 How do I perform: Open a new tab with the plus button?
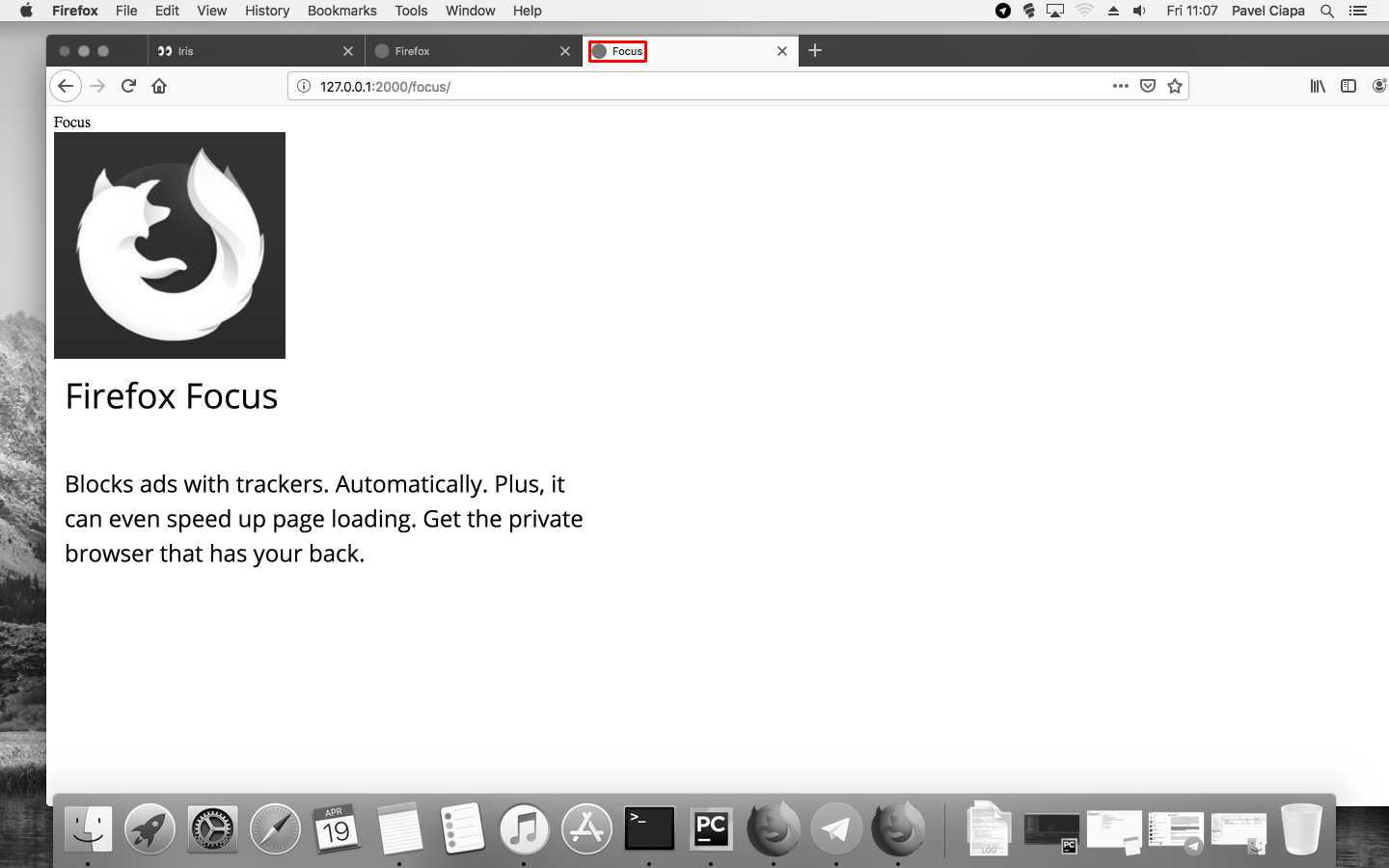click(x=815, y=50)
